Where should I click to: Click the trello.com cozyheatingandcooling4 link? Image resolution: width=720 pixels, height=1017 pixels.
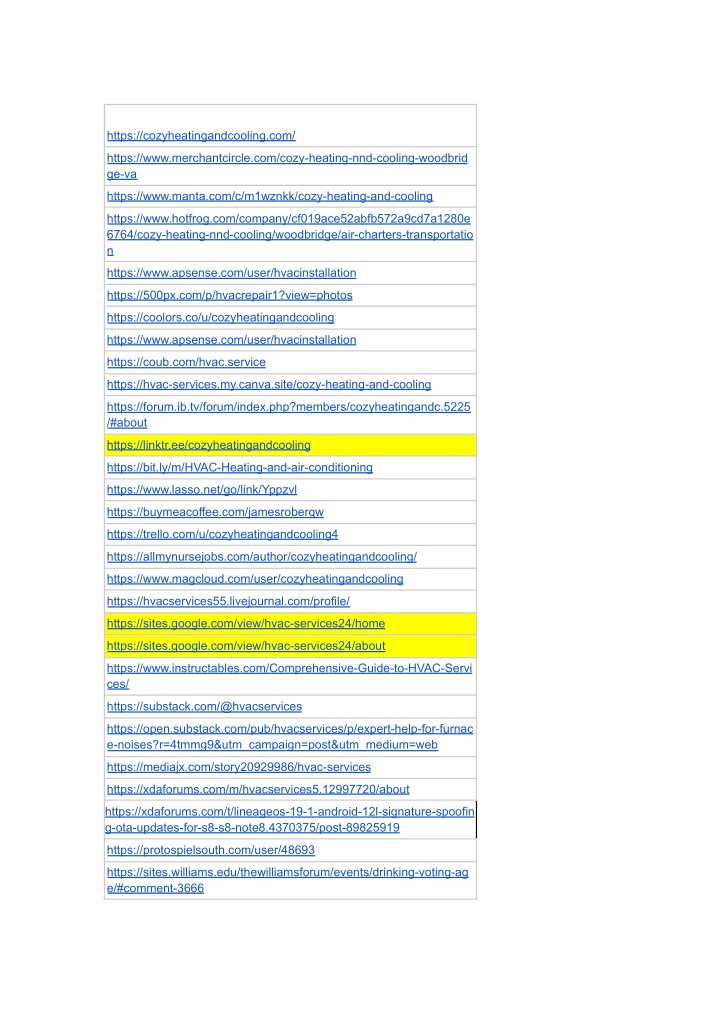point(222,534)
